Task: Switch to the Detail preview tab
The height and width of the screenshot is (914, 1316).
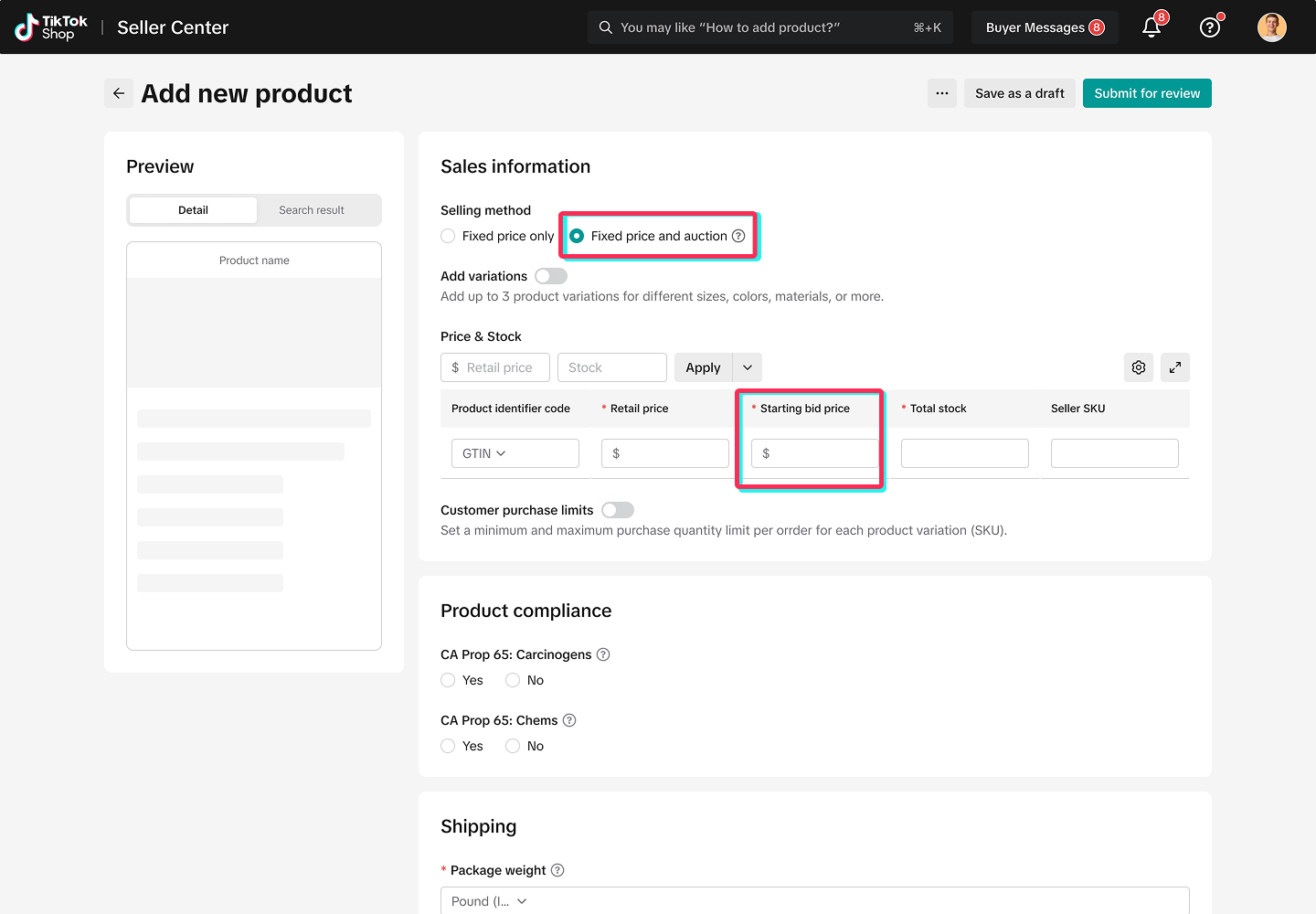Action: tap(193, 210)
